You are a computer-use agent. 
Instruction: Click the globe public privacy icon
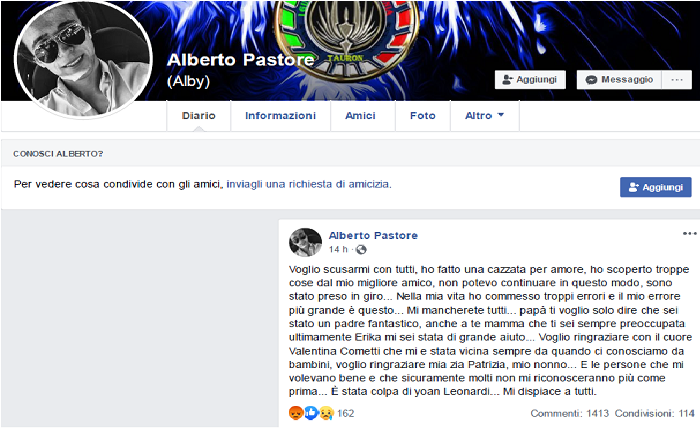361,250
